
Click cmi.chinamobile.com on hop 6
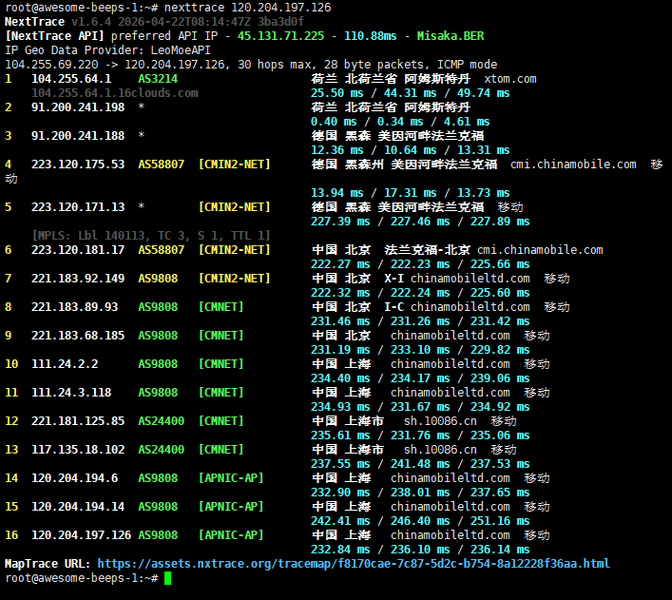540,250
